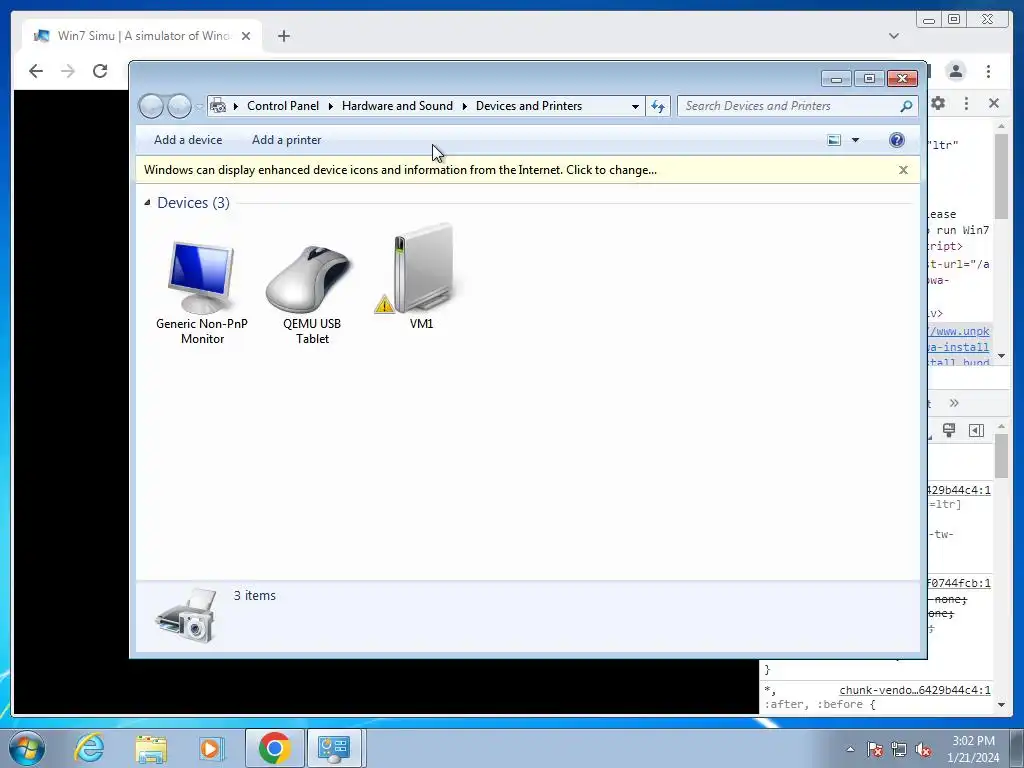Click the Devices and Printers breadcrumb
Viewport: 1024px width, 768px height.
coord(528,106)
